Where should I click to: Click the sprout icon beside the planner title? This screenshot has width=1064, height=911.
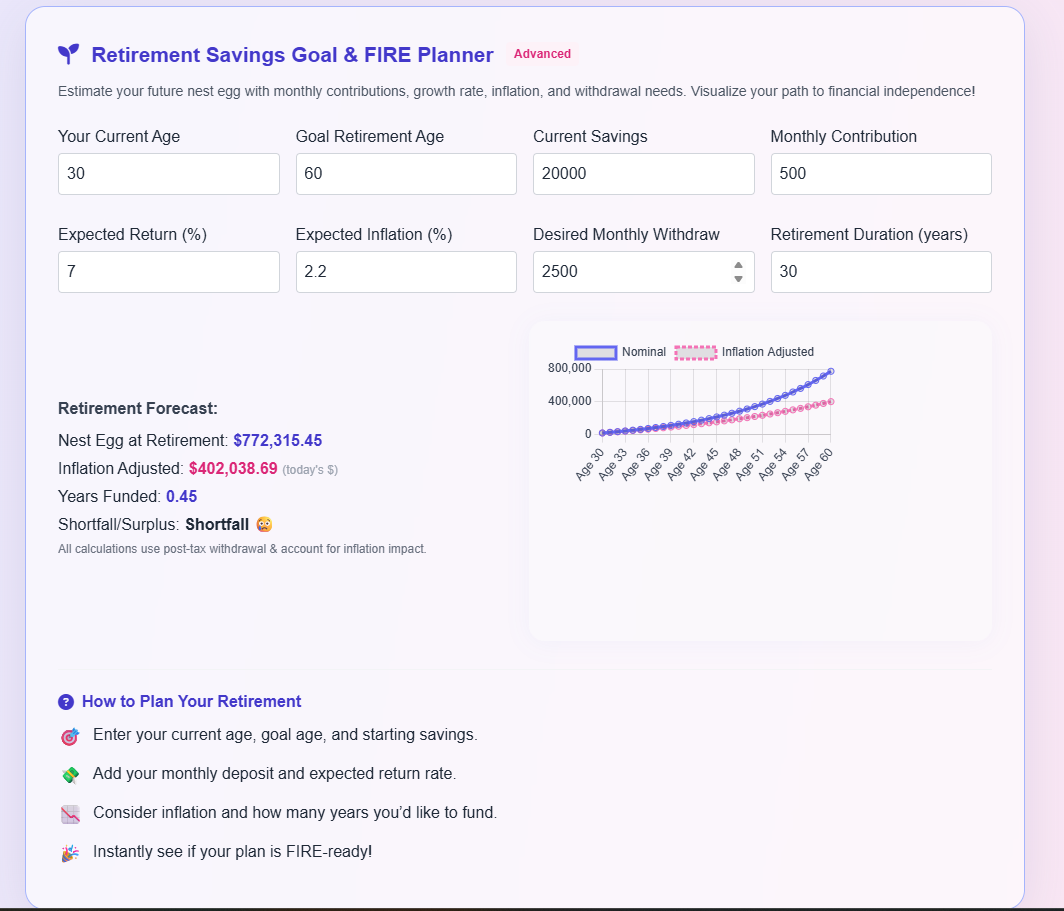tap(68, 54)
